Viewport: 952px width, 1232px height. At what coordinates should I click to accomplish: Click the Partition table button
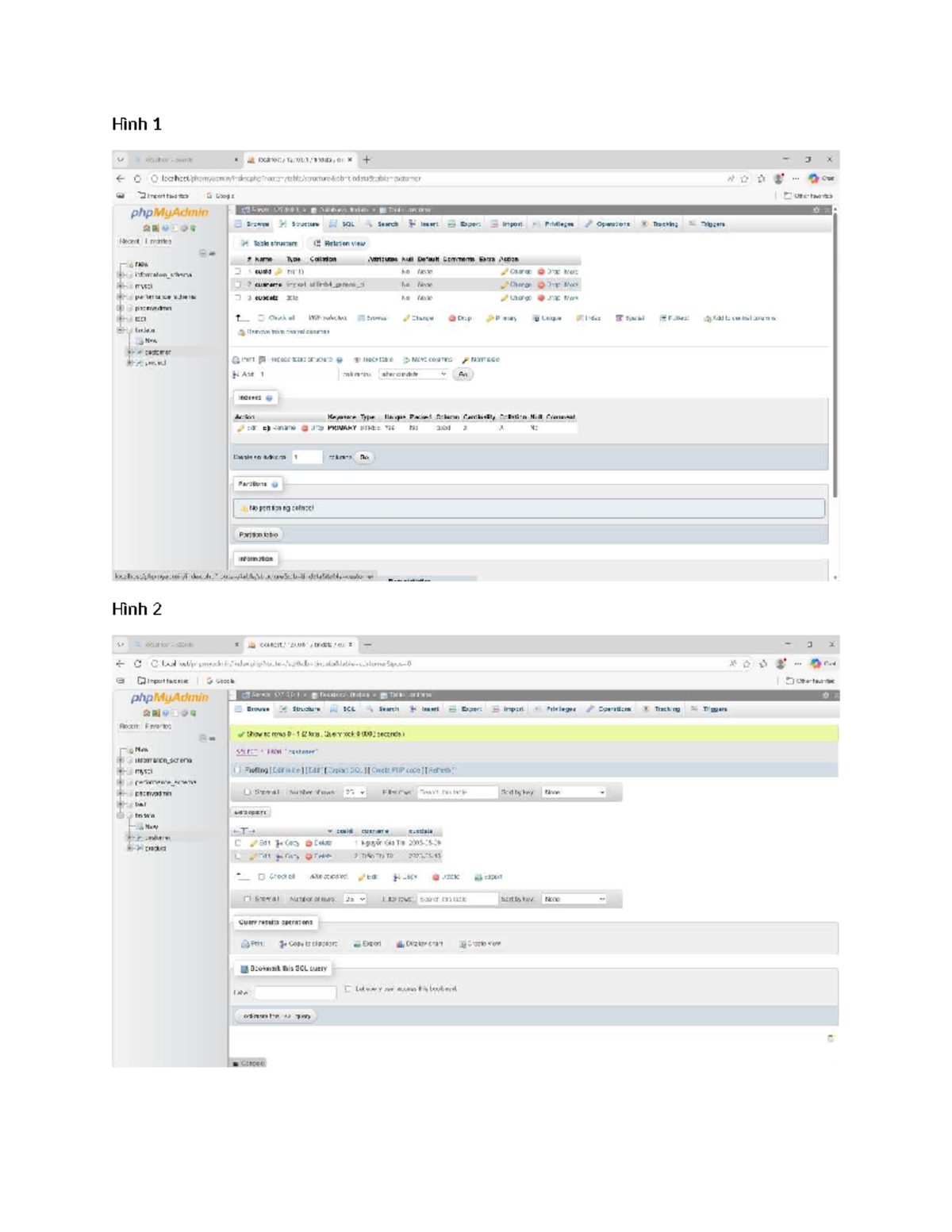click(x=258, y=535)
